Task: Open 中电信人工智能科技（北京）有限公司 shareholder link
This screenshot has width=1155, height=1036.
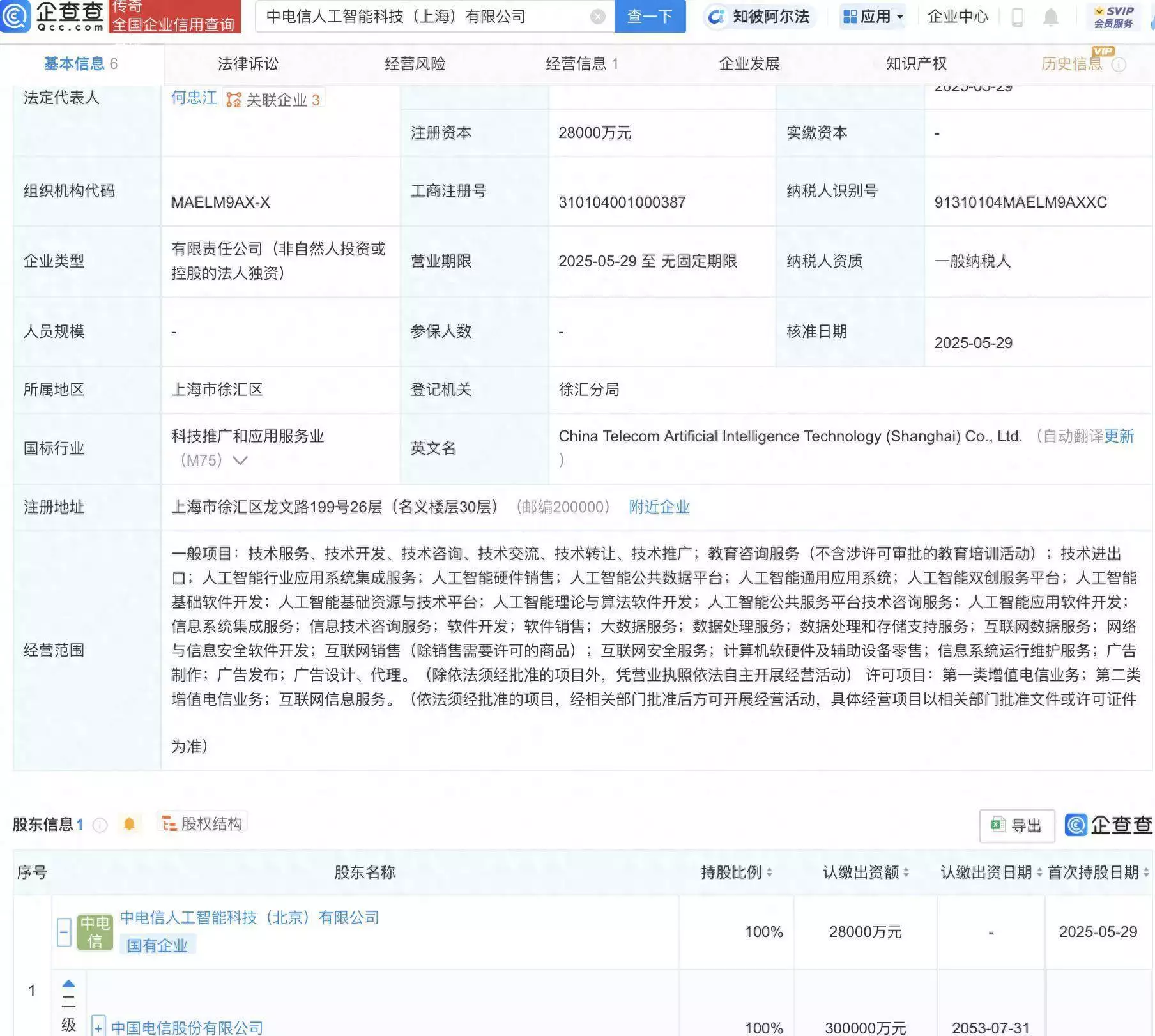Action: pos(249,918)
